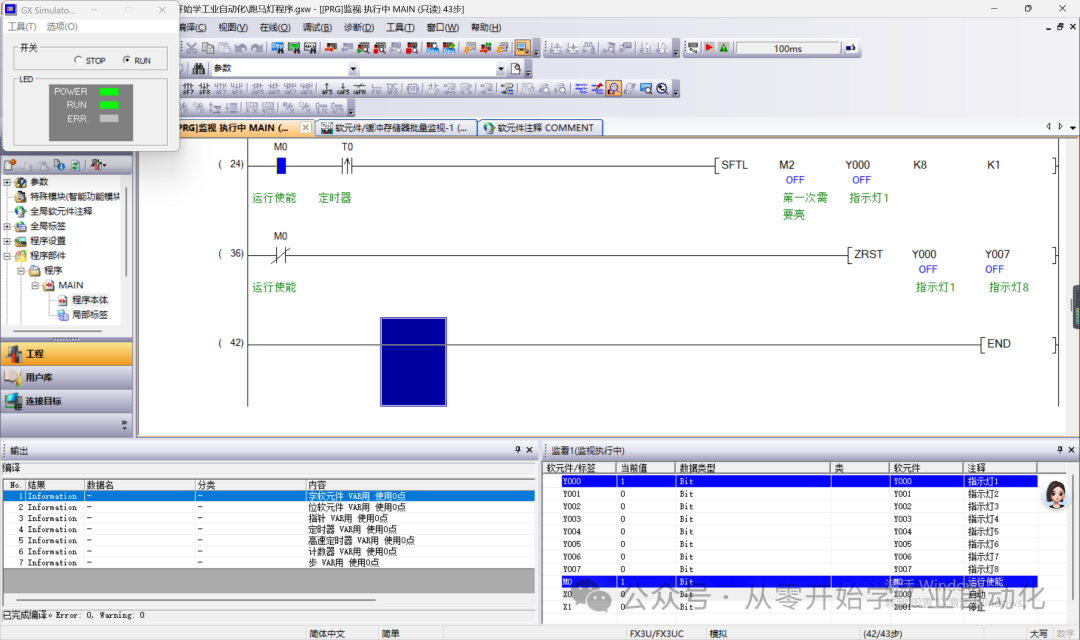
Task: Click the caF5 falling pulse result icon
Action: tap(343, 89)
